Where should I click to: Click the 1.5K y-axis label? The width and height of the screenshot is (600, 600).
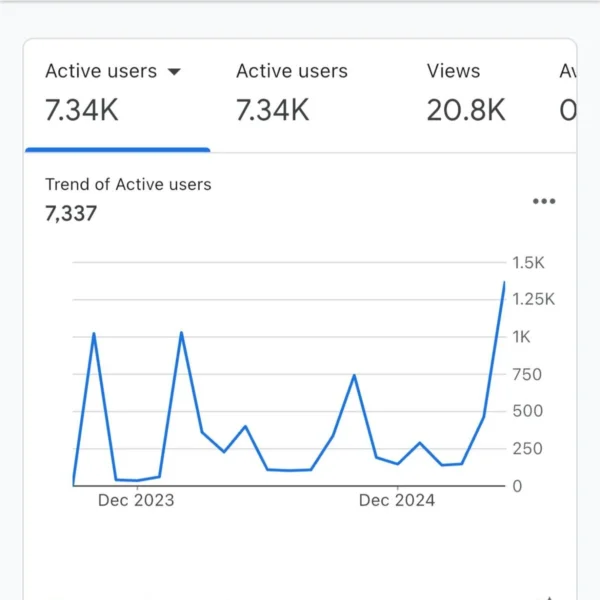(528, 263)
